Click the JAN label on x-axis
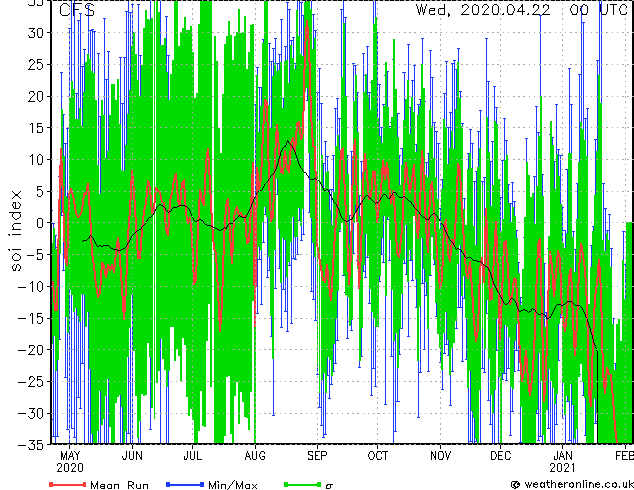 pos(562,456)
